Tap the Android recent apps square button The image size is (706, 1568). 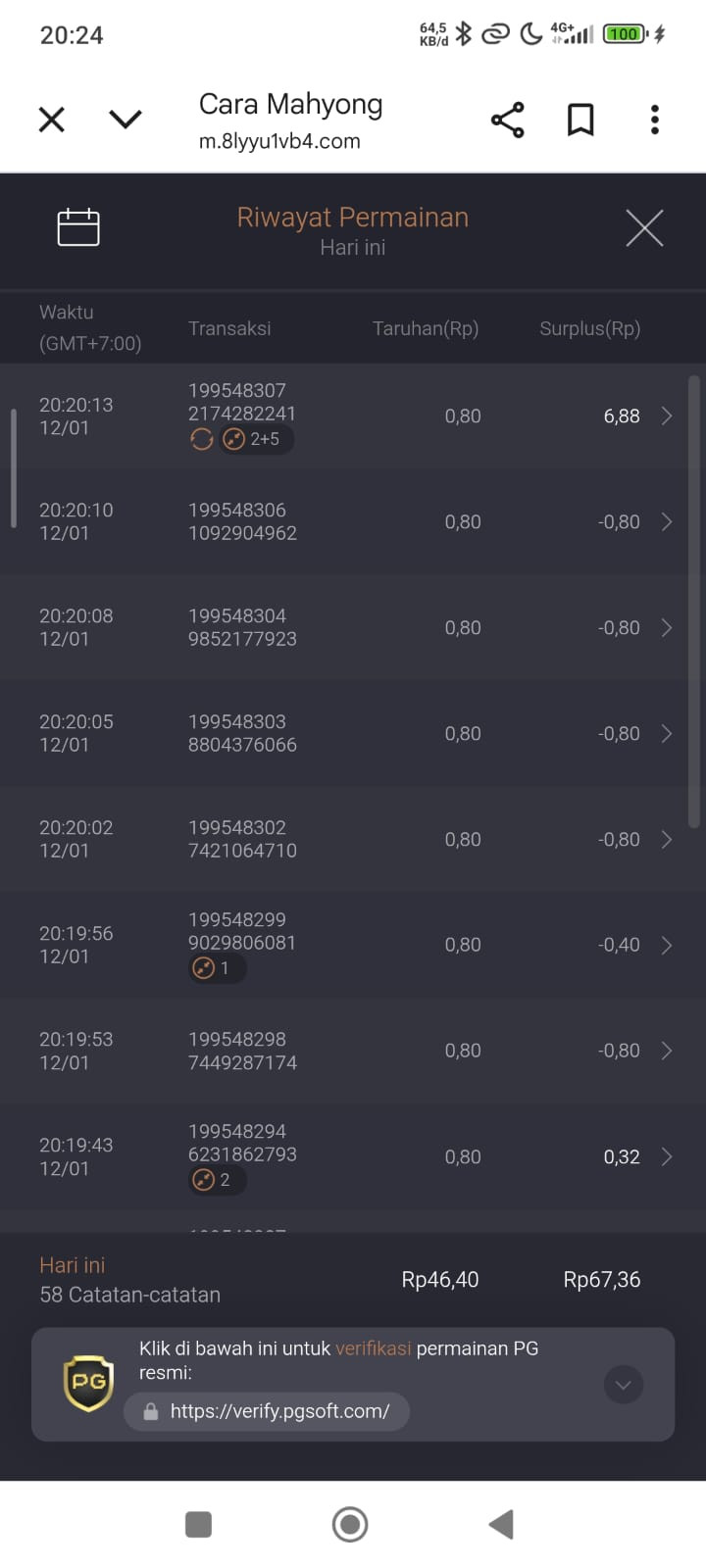pos(199,1524)
